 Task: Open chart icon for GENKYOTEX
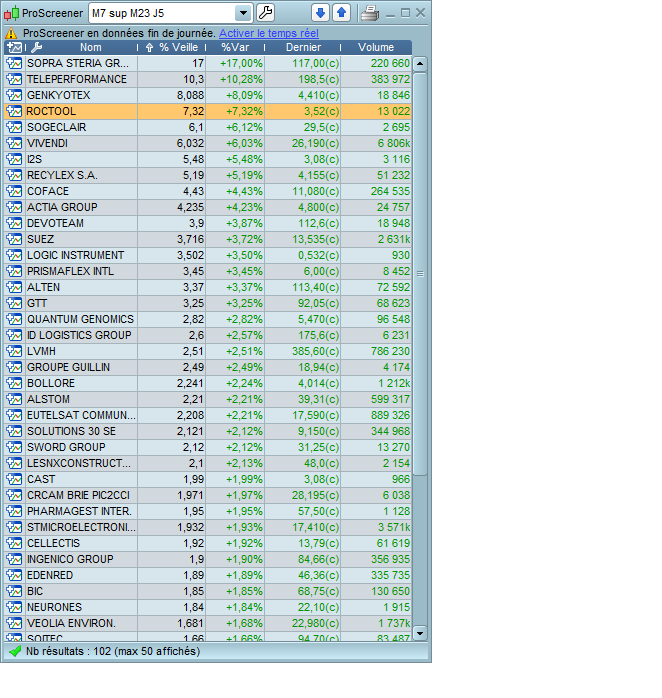pyautogui.click(x=14, y=95)
